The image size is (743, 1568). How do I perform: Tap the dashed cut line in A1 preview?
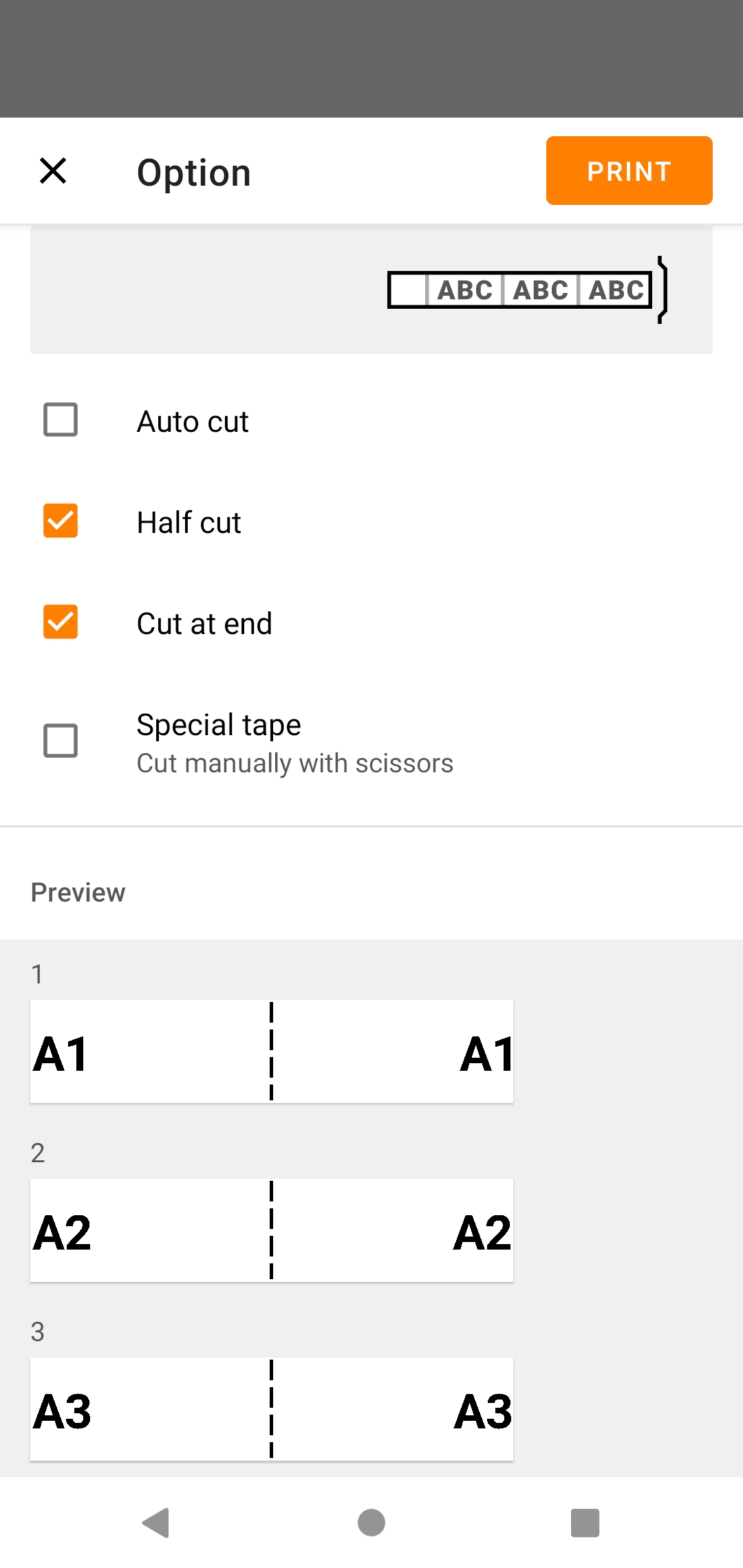coord(272,1052)
